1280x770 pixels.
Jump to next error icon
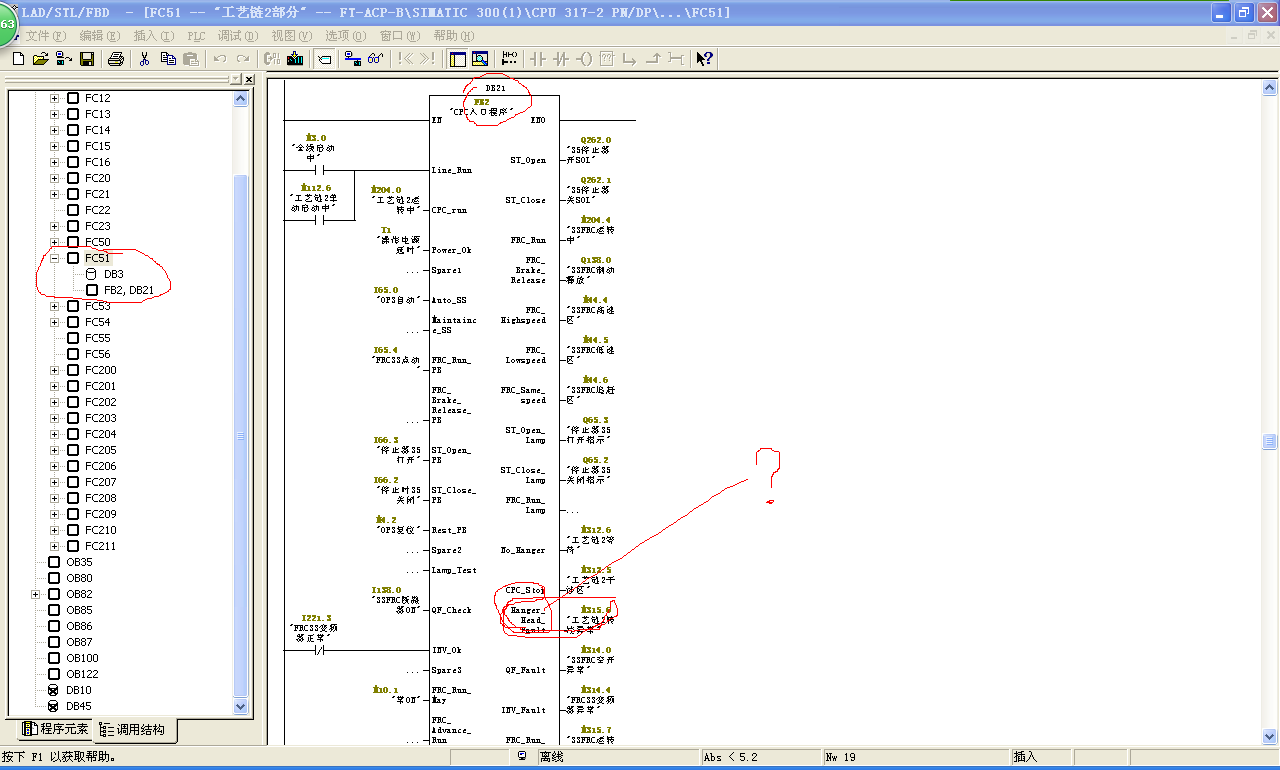coord(428,59)
